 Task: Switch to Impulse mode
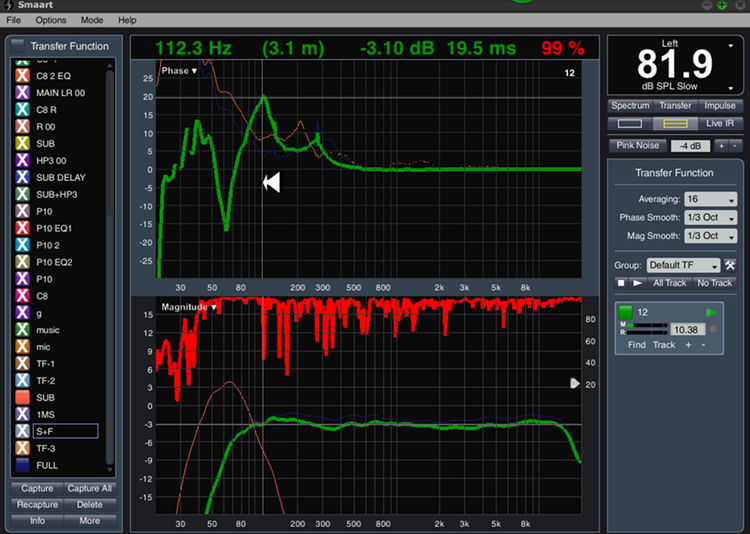click(x=719, y=106)
